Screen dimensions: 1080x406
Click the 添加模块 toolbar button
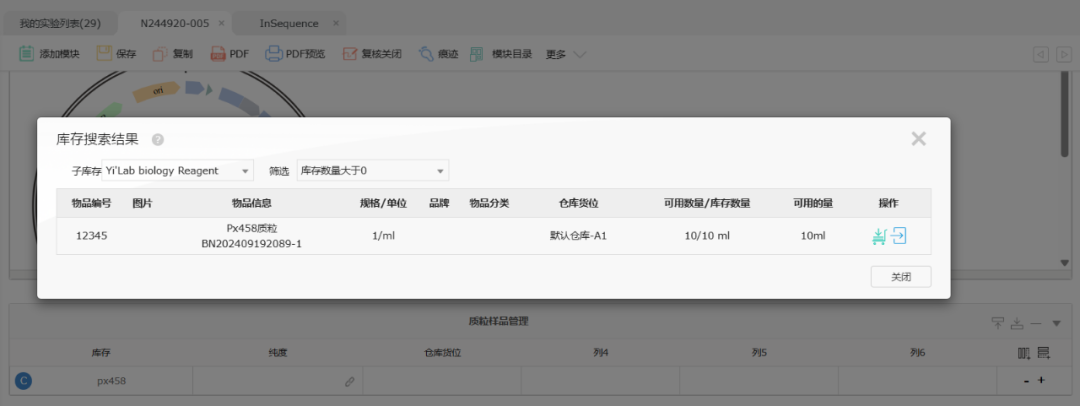49,54
